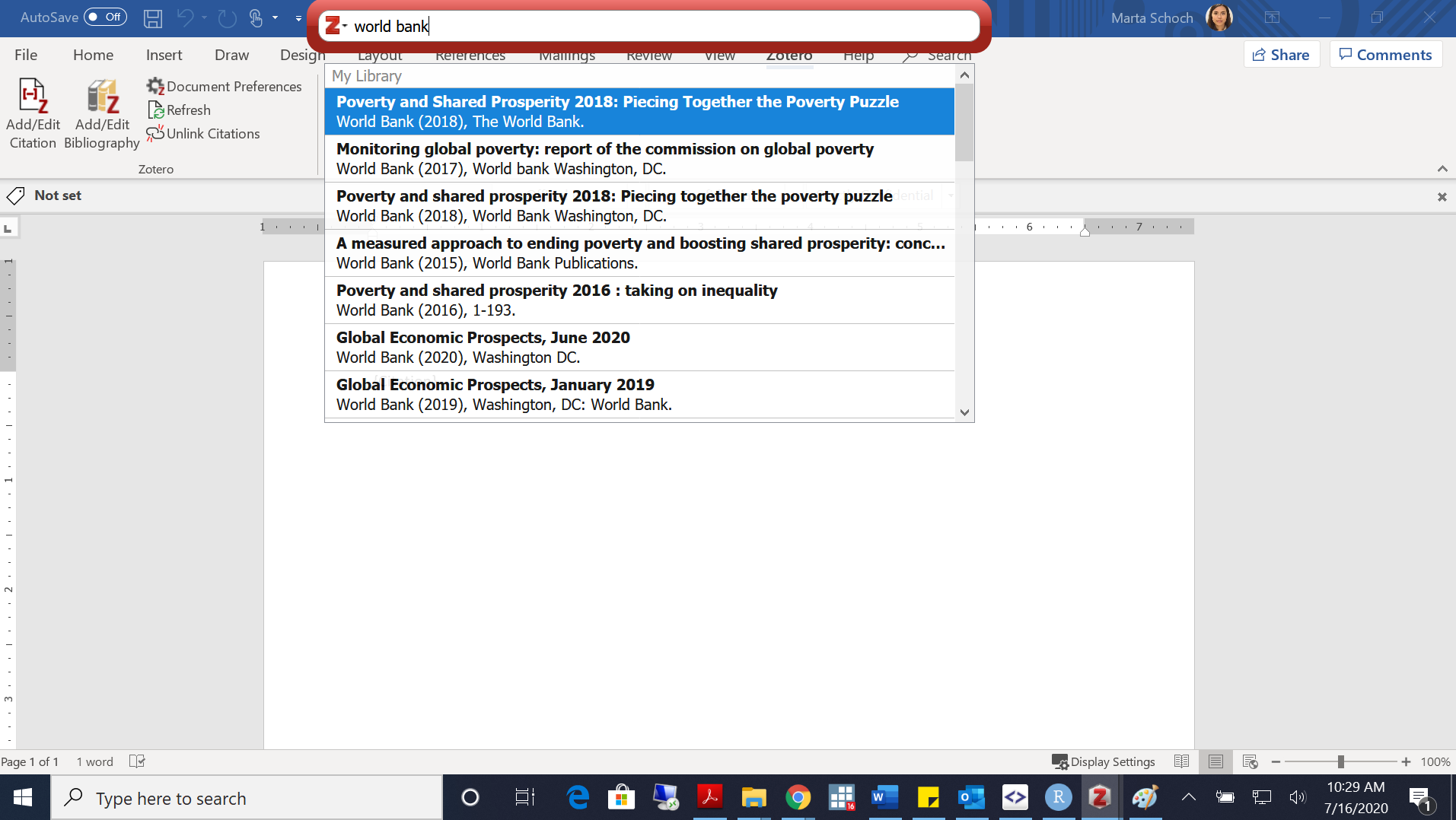Screen dimensions: 1456x820
Task: Click the Touch/Mouse mode icon
Action: [x=256, y=17]
